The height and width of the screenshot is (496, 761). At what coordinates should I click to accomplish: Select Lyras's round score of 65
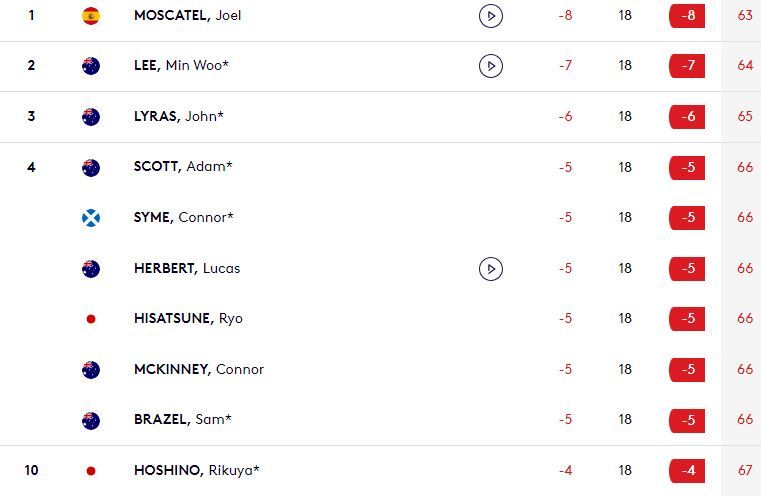point(744,117)
